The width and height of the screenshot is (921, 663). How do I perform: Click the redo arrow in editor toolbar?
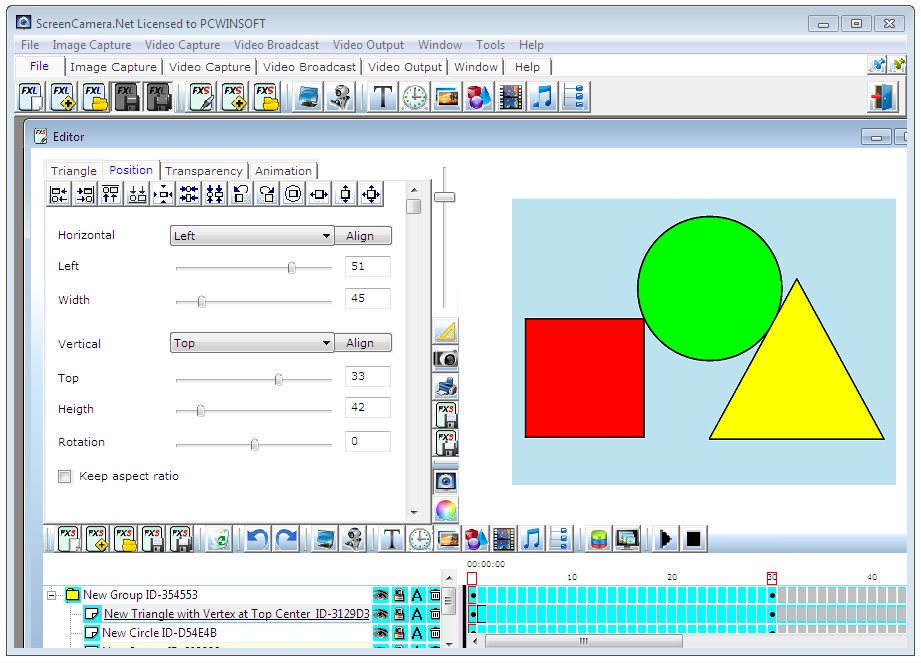tap(286, 539)
